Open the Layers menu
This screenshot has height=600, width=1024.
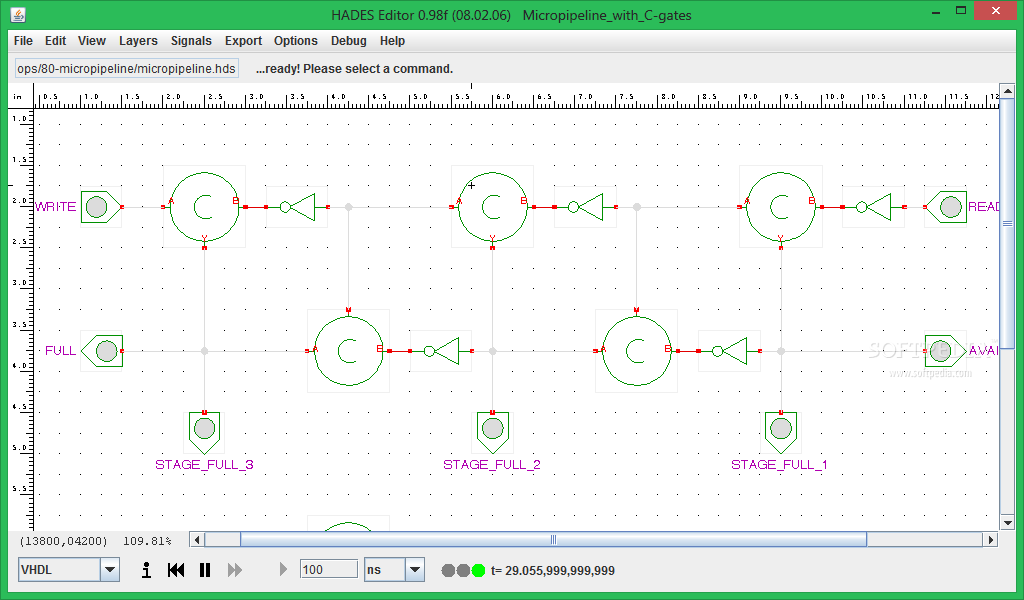(138, 40)
